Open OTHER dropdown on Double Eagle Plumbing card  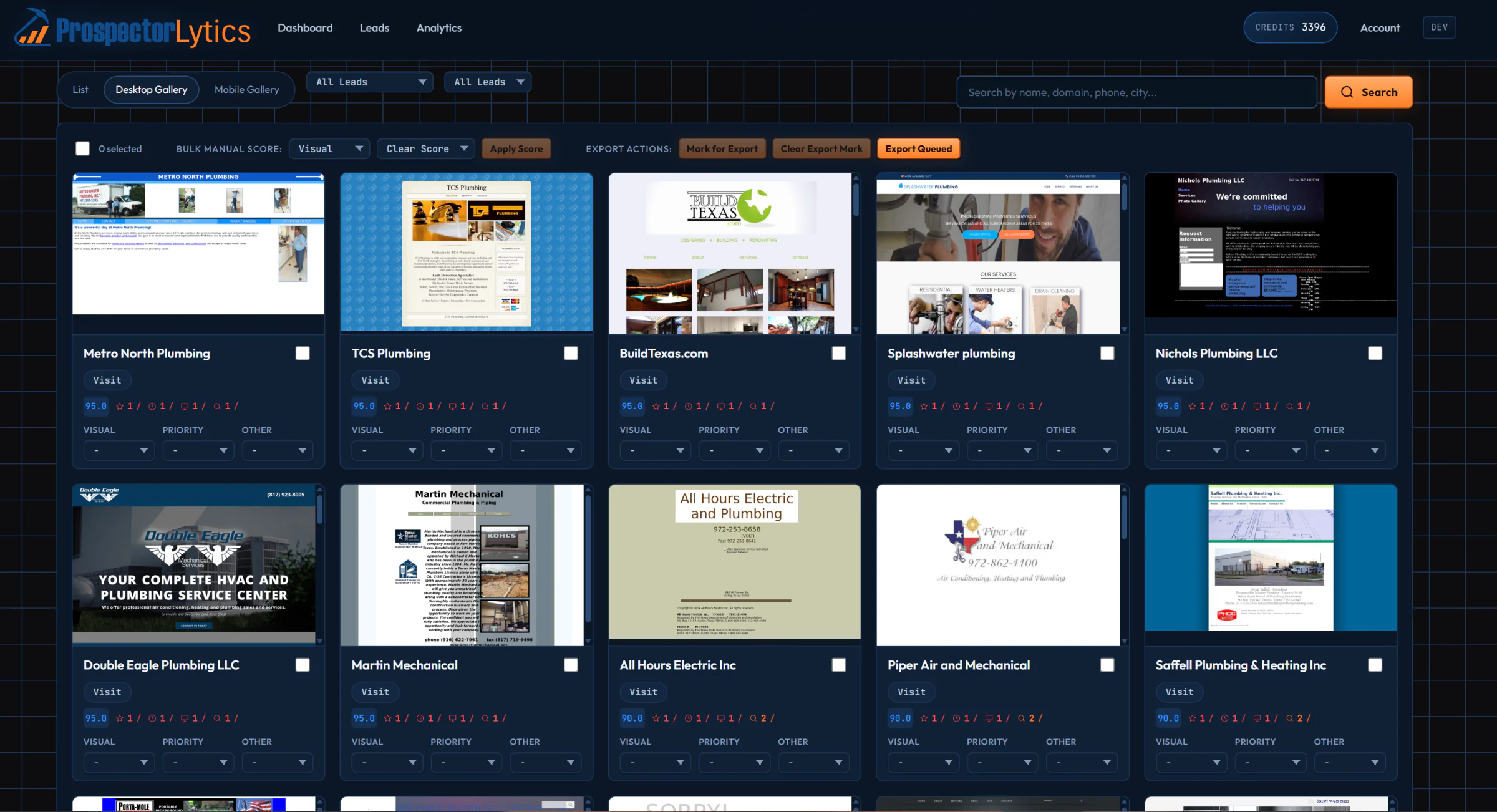coord(278,762)
